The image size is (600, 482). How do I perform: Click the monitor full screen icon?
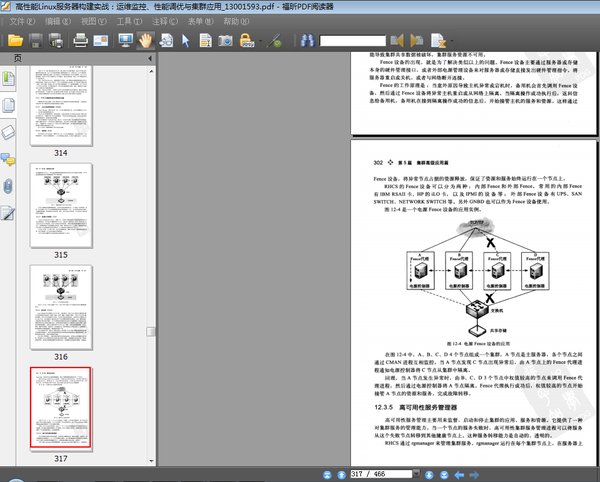(126, 41)
